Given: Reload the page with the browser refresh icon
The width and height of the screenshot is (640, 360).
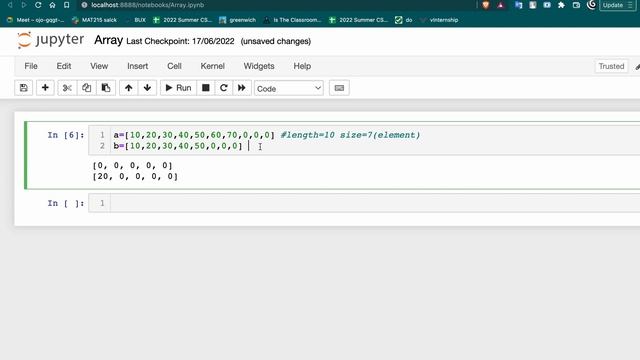Looking at the screenshot, I should [x=38, y=5].
